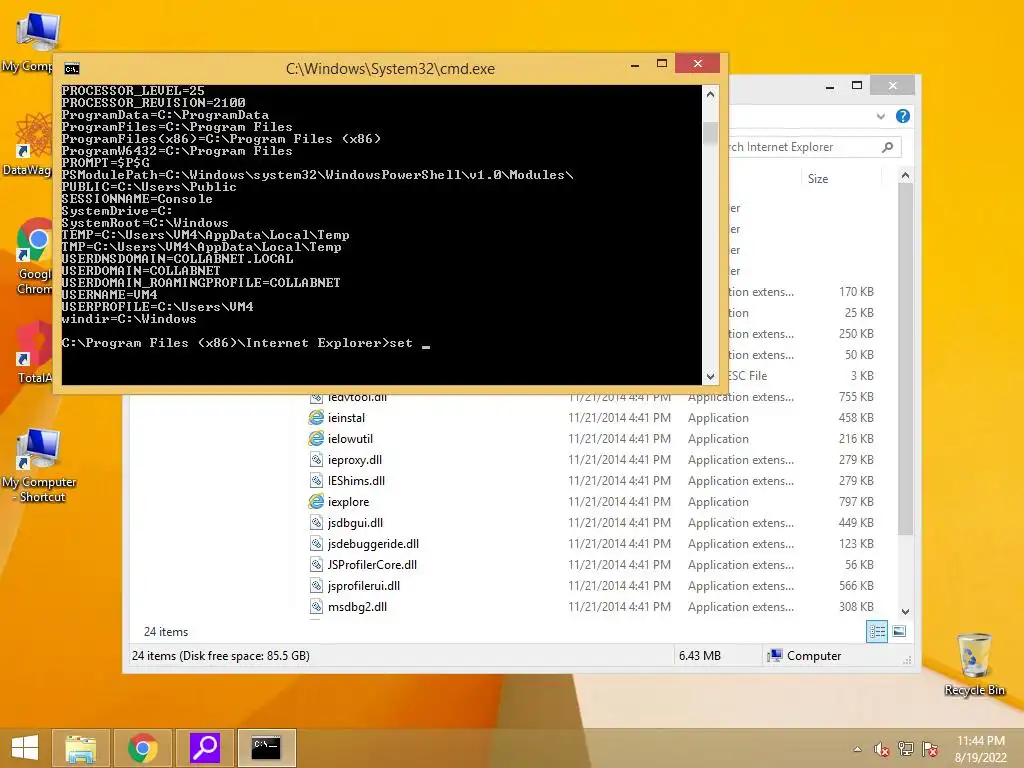Minimize the cmd.exe window
Screen dimensions: 1024x768
coord(635,65)
